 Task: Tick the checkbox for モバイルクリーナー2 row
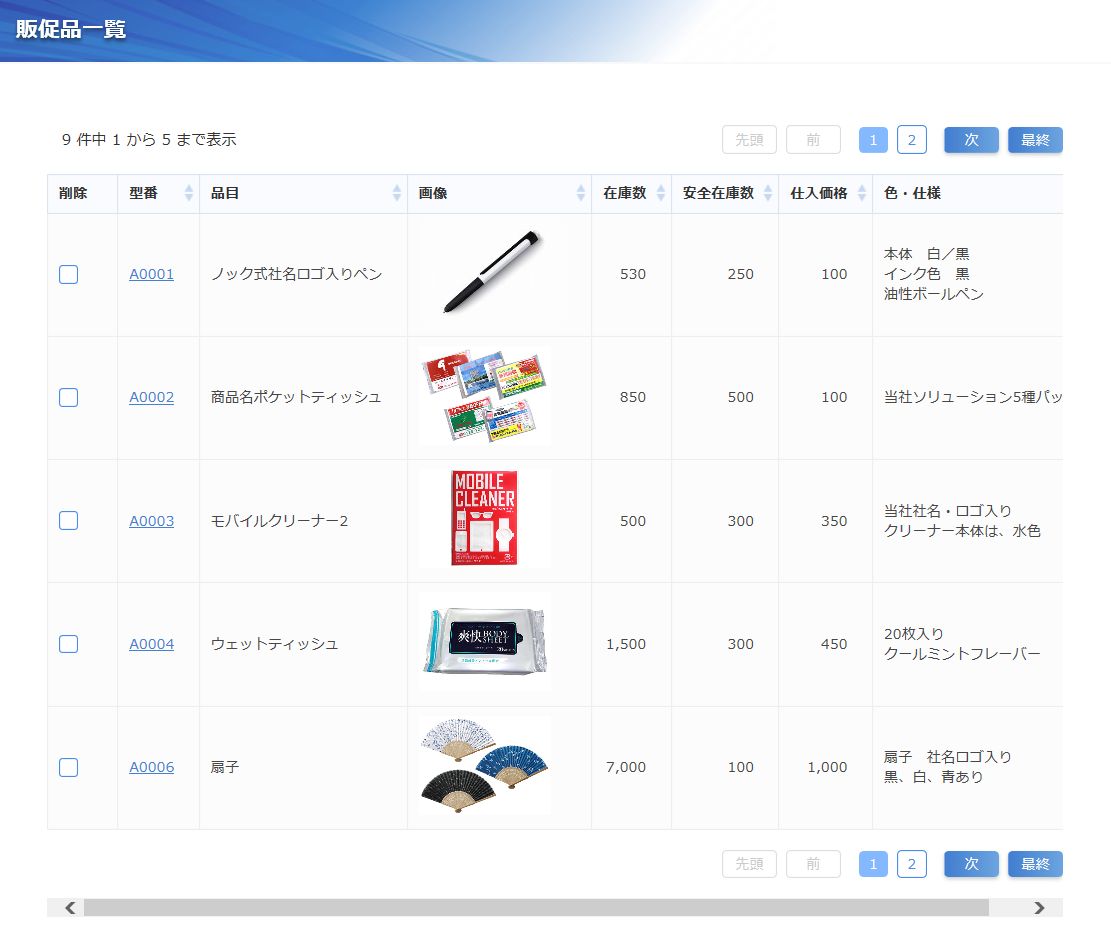pos(68,521)
